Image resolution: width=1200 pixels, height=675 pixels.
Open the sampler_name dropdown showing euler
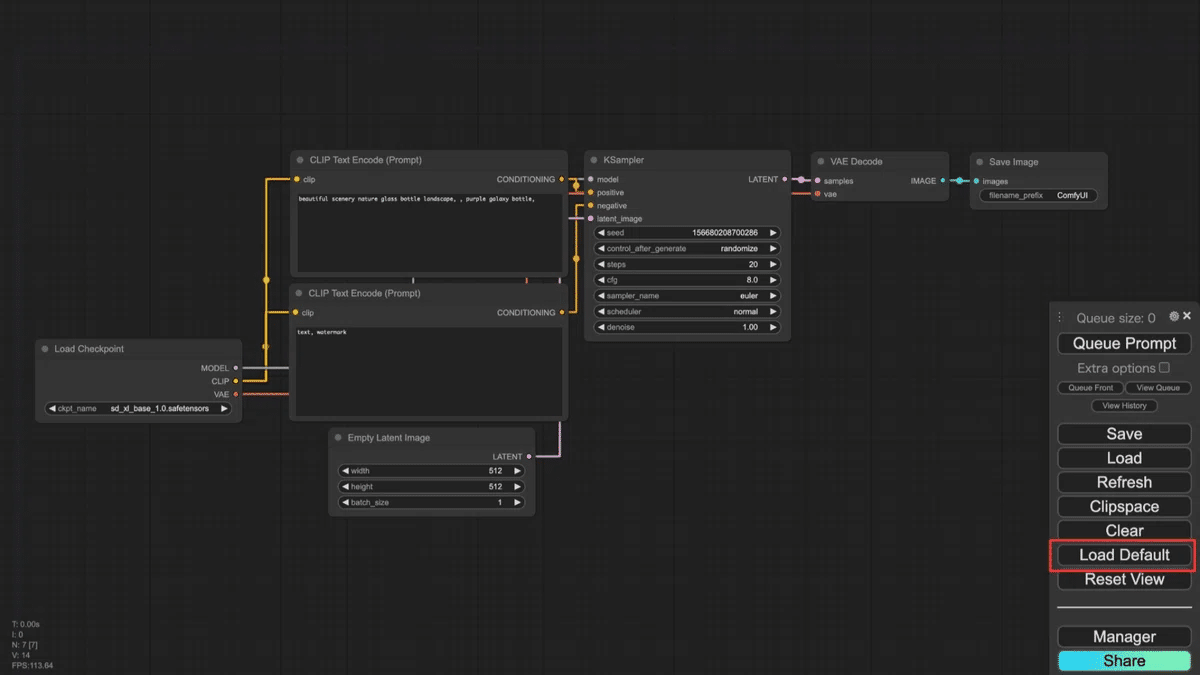687,296
